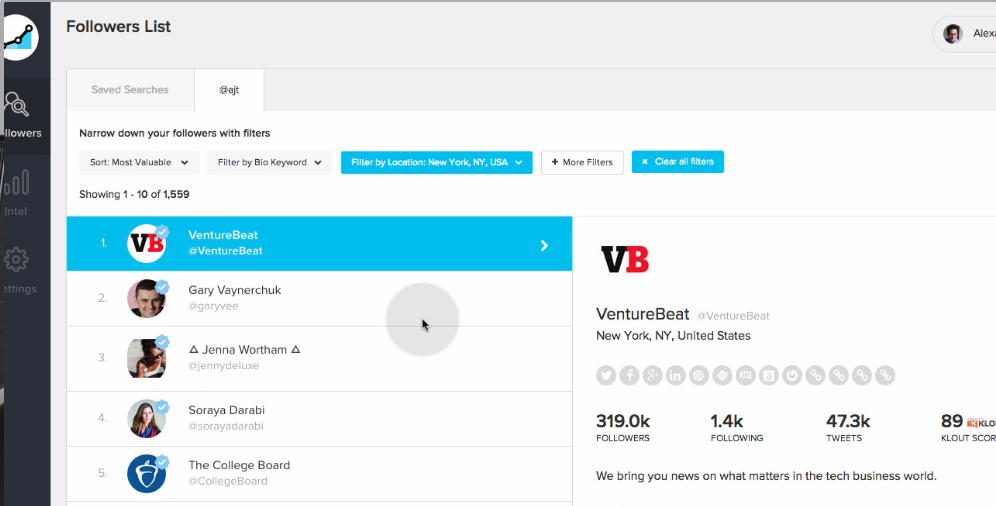
Task: Click New York, NY, United States location
Action: (x=673, y=336)
